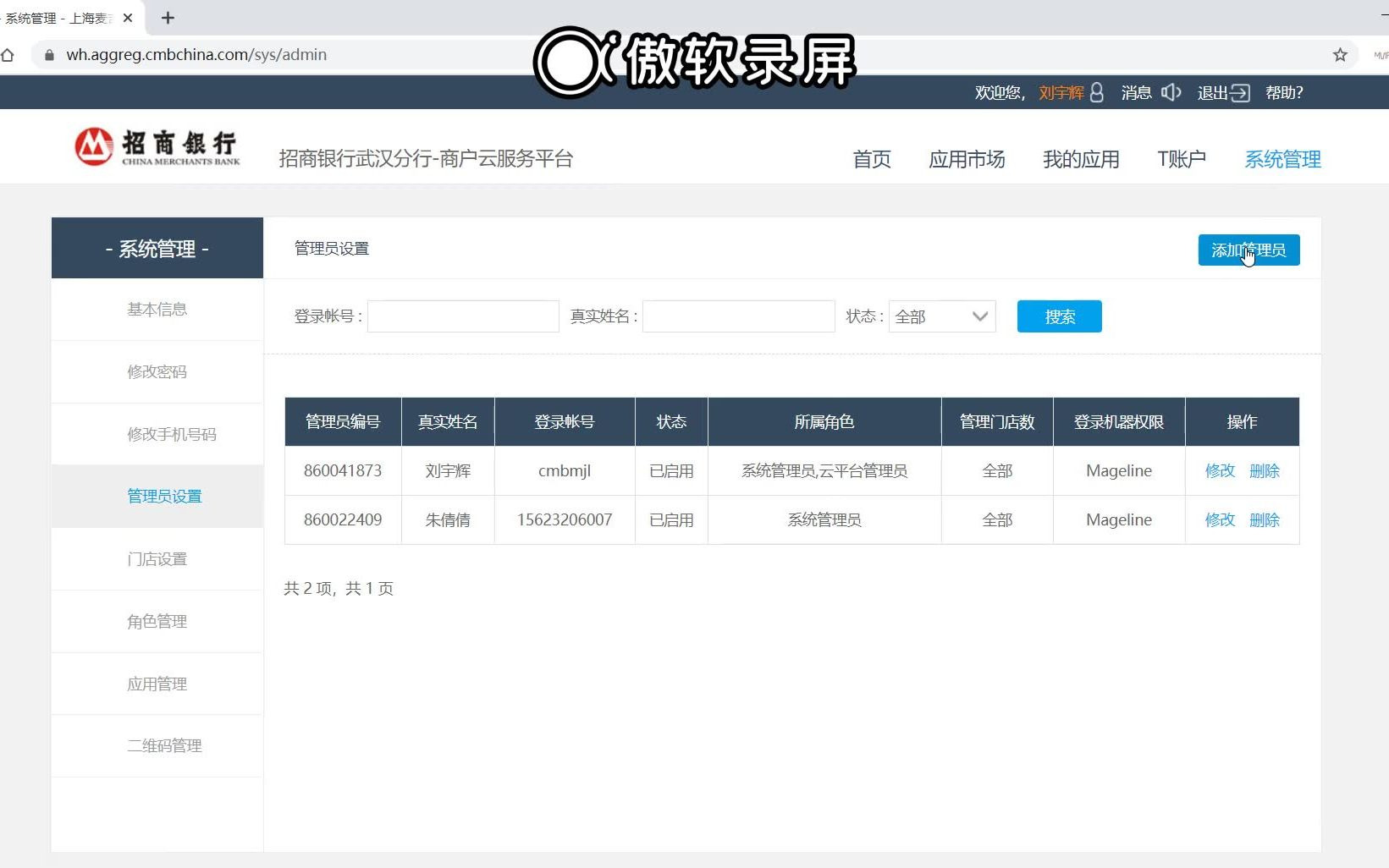Open 二维码管理 in the sidebar
The height and width of the screenshot is (868, 1389).
pos(157,746)
